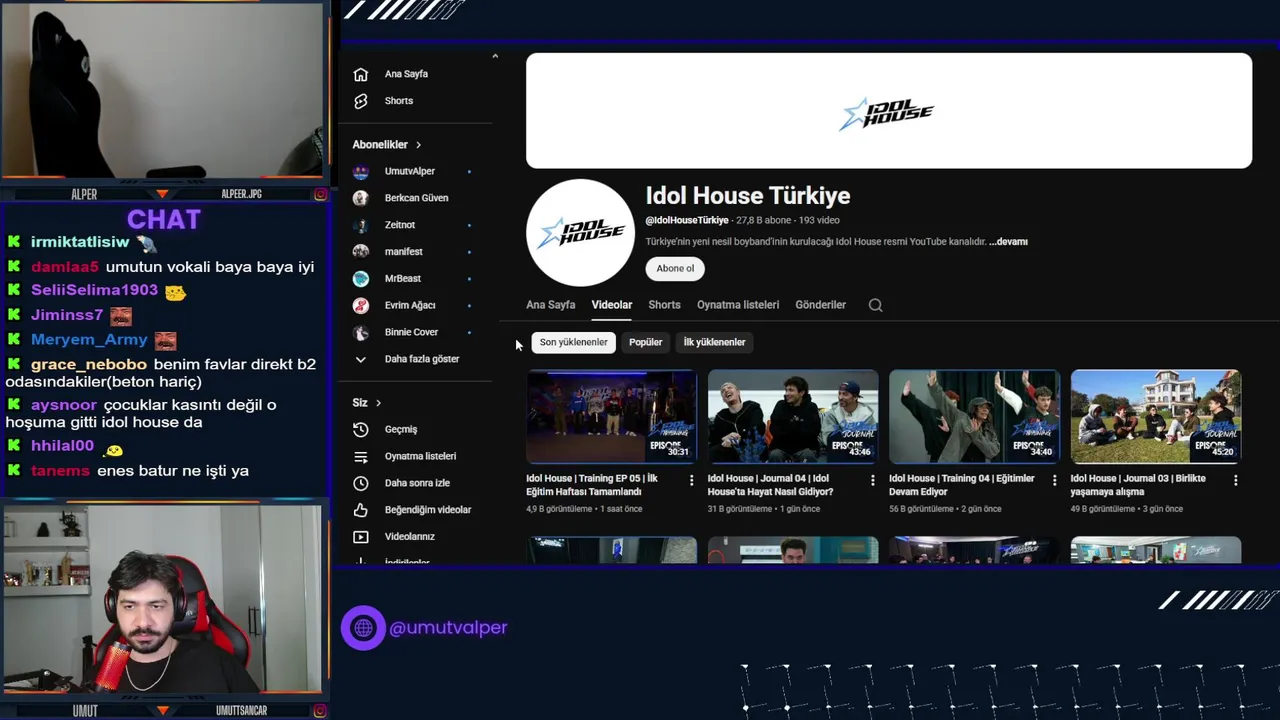Open Oynatma listeleri playlist icon in sidebar
1280x720 pixels.
point(361,456)
